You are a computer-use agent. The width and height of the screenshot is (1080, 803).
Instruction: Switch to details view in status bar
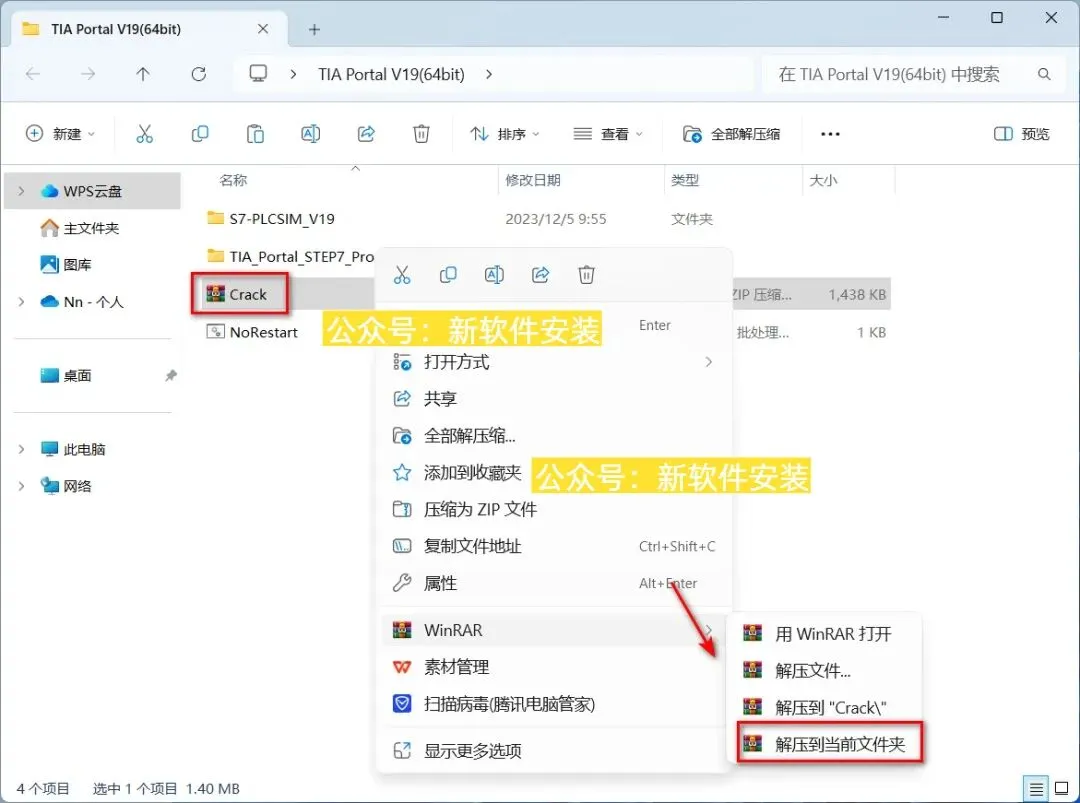[x=1036, y=789]
